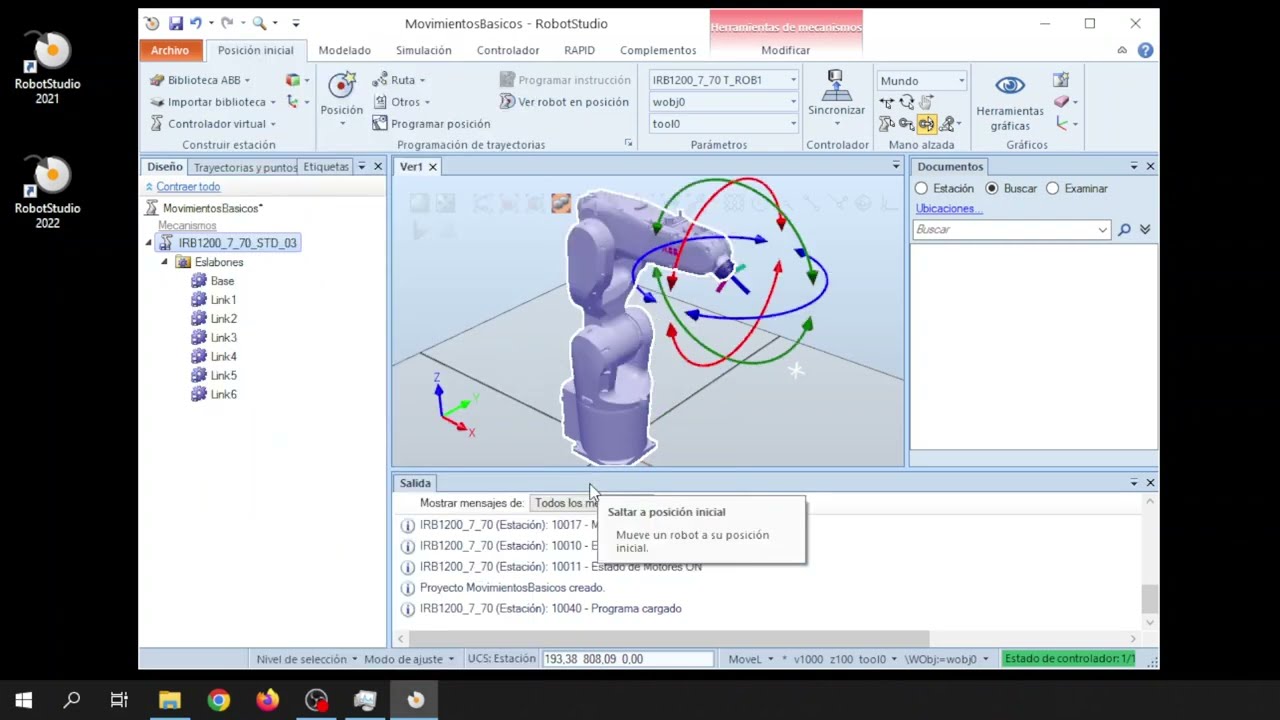The image size is (1280, 720).
Task: Open the Otros dropdown button
Action: coord(403,102)
